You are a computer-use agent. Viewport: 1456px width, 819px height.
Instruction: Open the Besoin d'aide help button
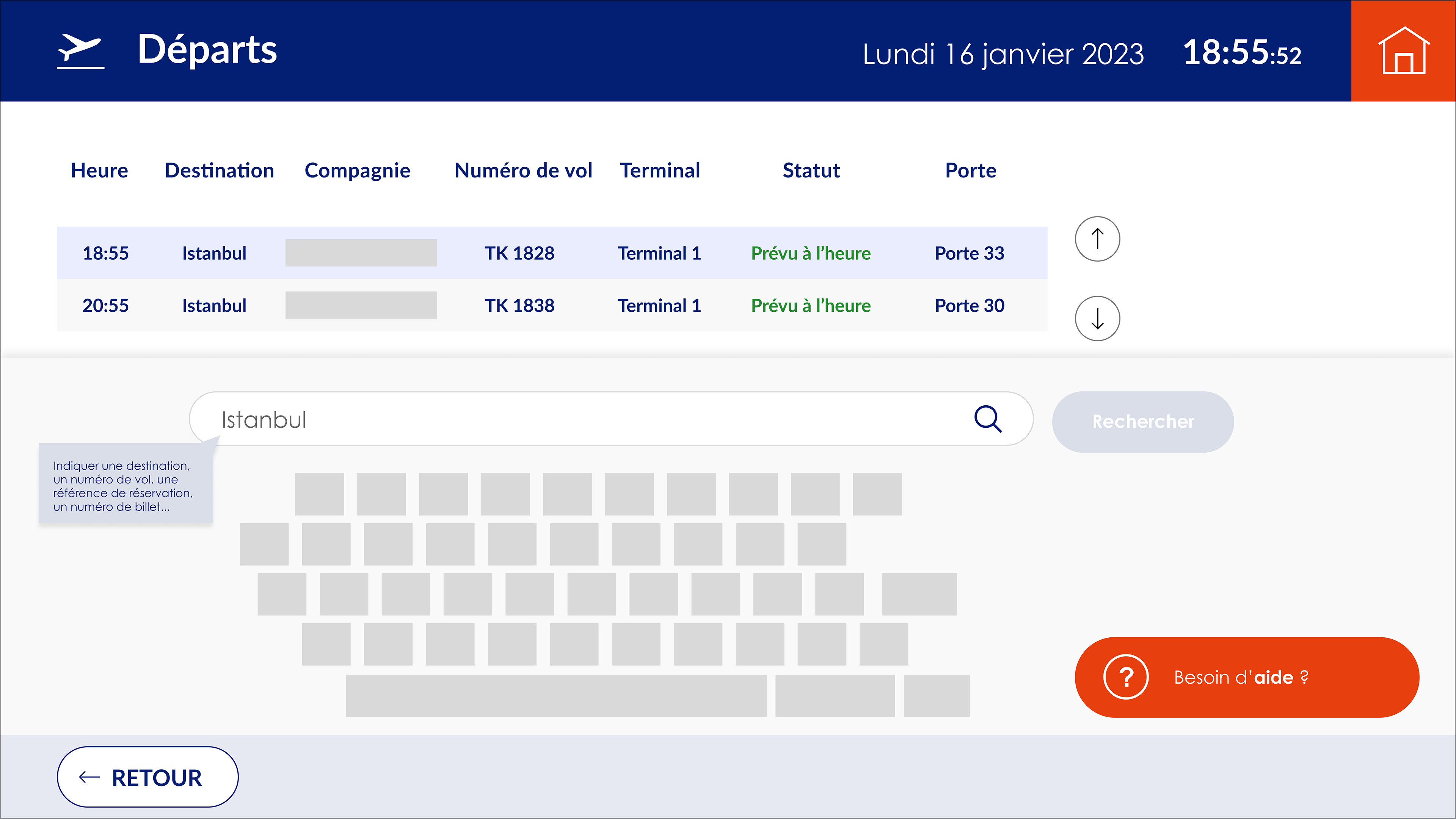pos(1247,677)
